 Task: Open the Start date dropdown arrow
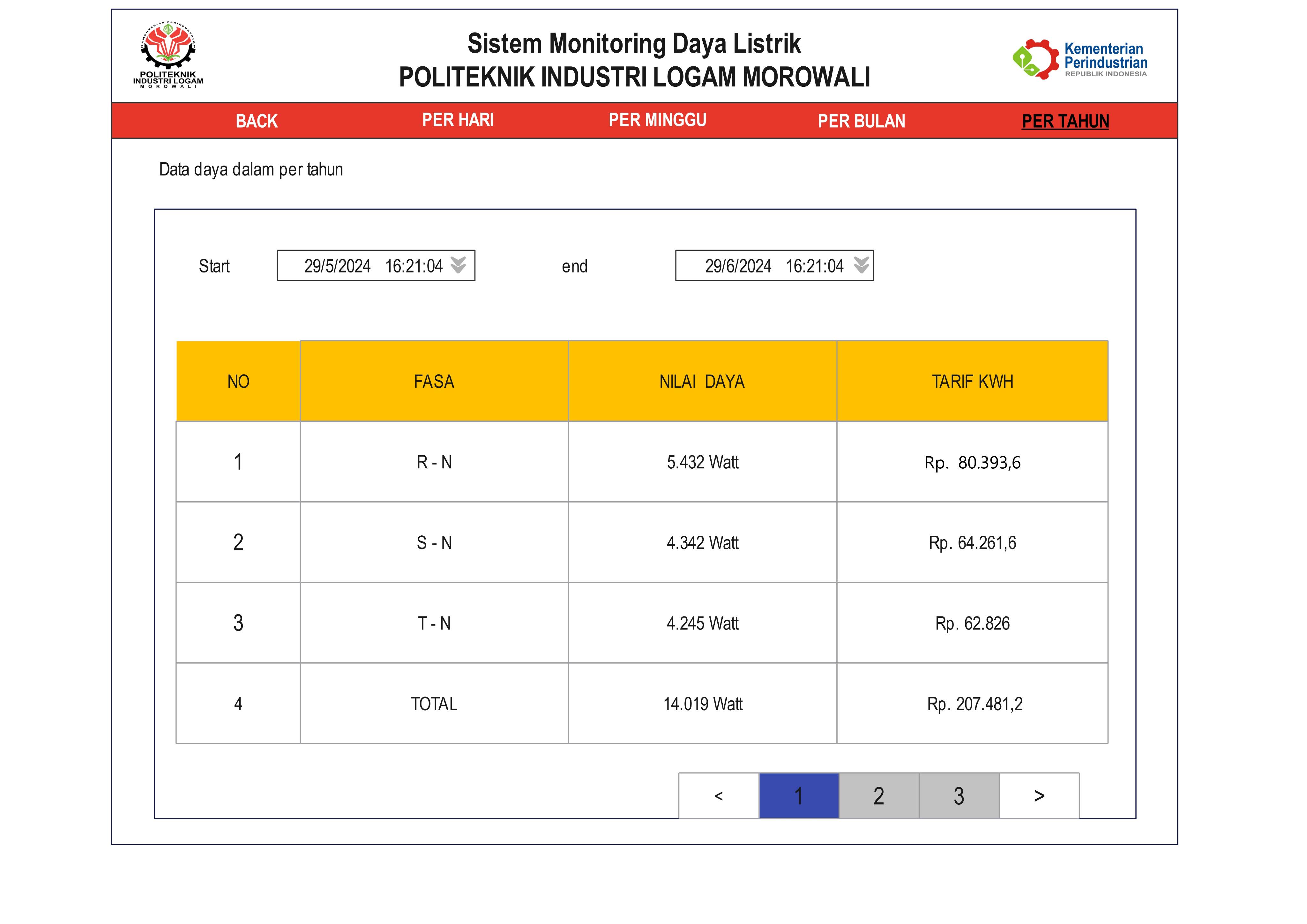point(458,265)
